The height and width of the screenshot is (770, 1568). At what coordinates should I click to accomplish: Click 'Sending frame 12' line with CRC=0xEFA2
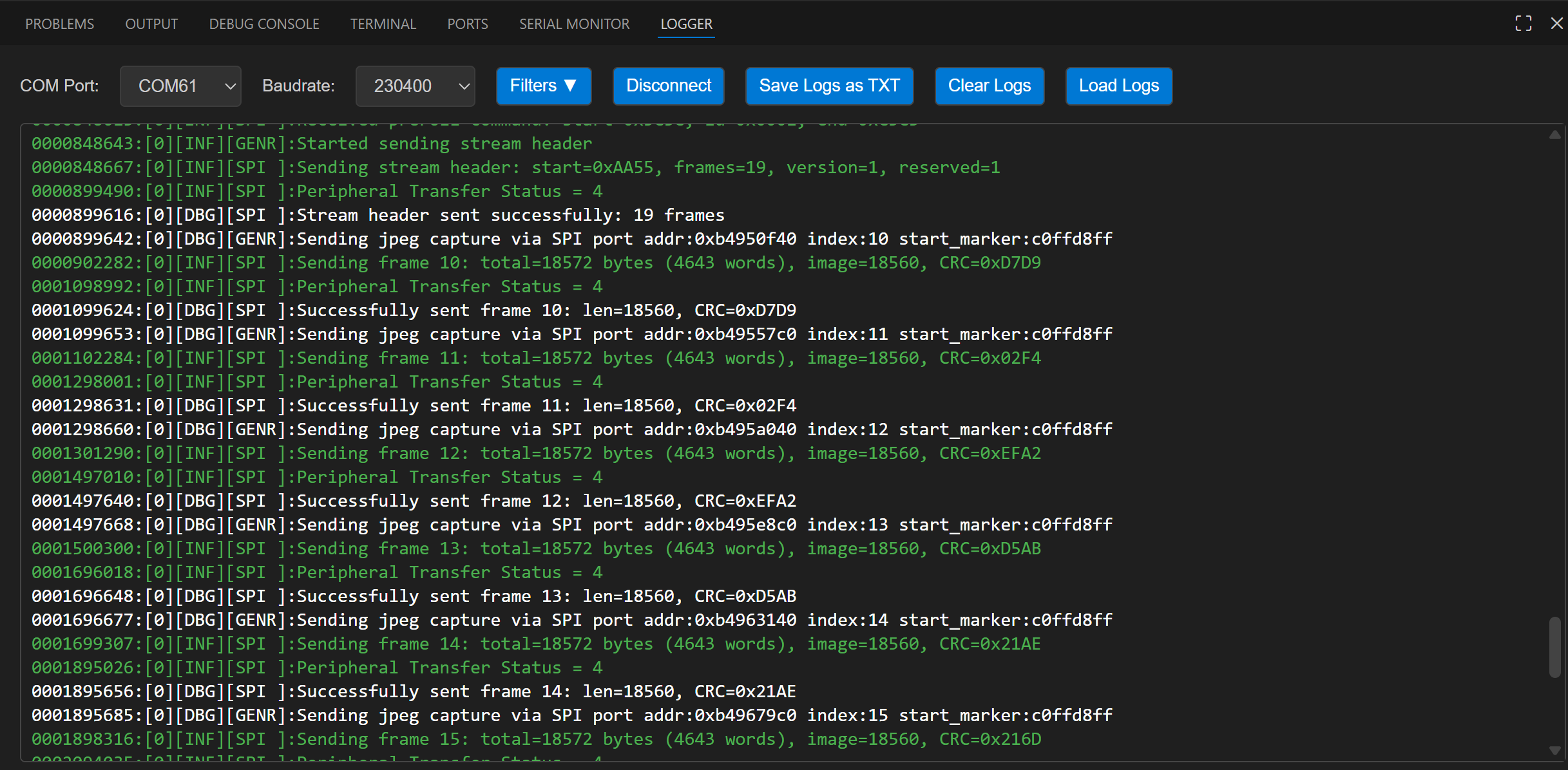536,453
